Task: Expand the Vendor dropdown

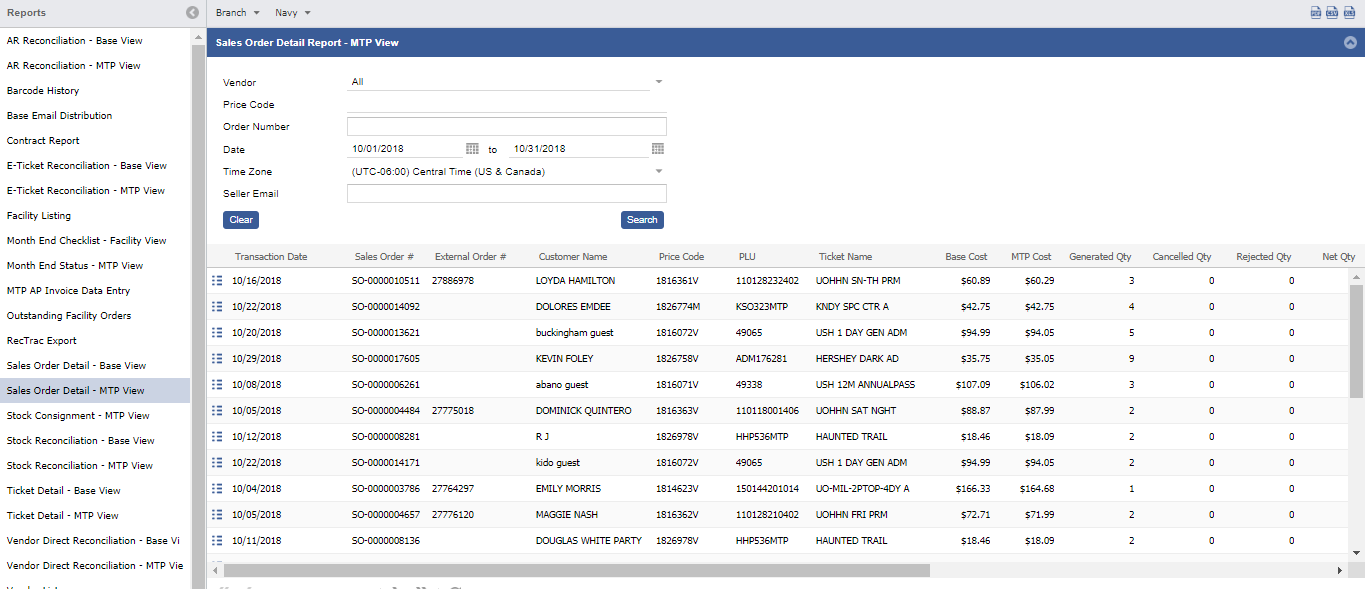Action: (x=659, y=82)
